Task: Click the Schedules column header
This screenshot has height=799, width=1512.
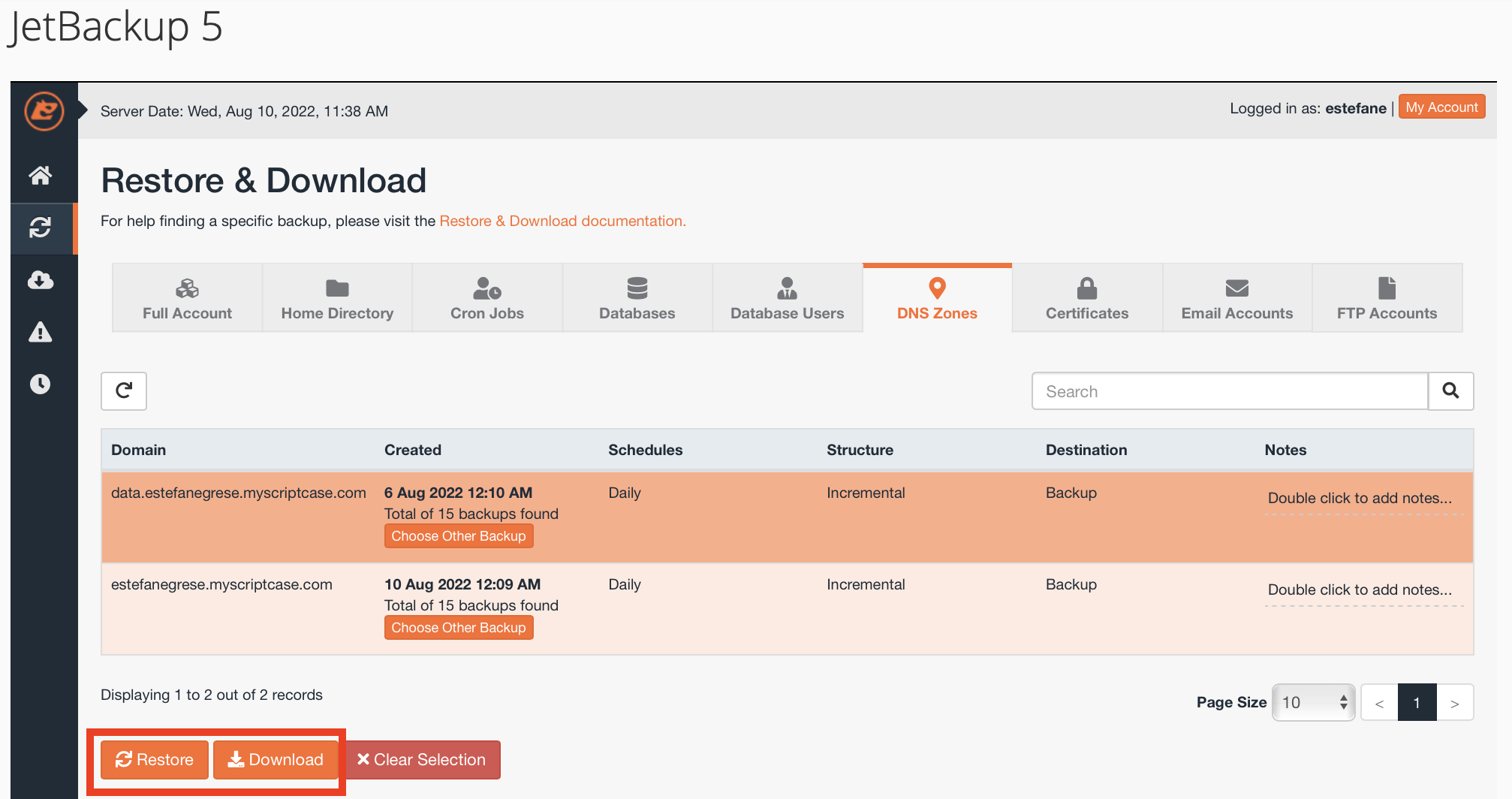Action: [645, 450]
